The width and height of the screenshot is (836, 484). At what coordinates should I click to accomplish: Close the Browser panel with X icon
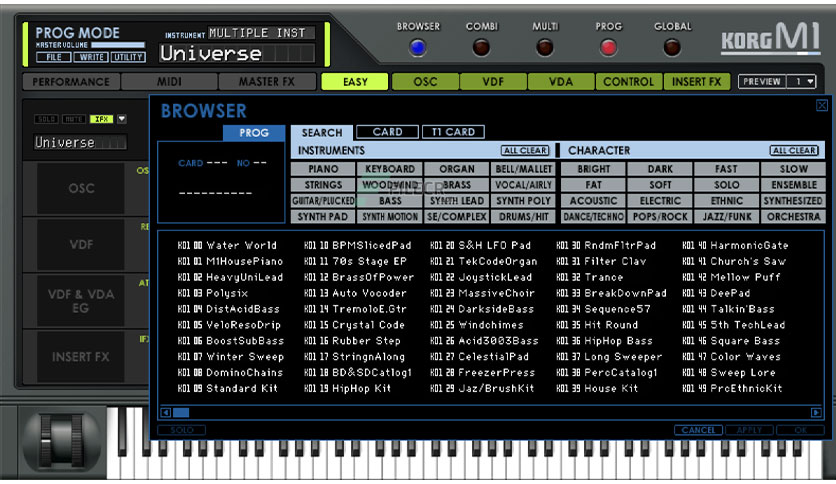point(822,105)
